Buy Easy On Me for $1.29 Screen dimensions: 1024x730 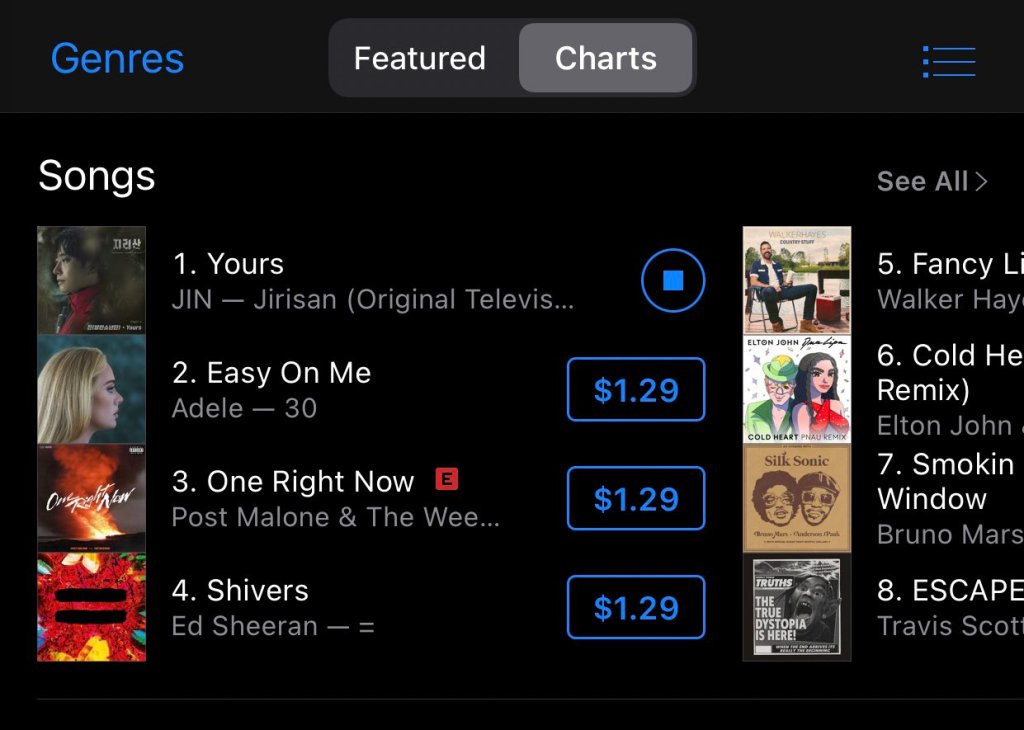click(x=636, y=390)
